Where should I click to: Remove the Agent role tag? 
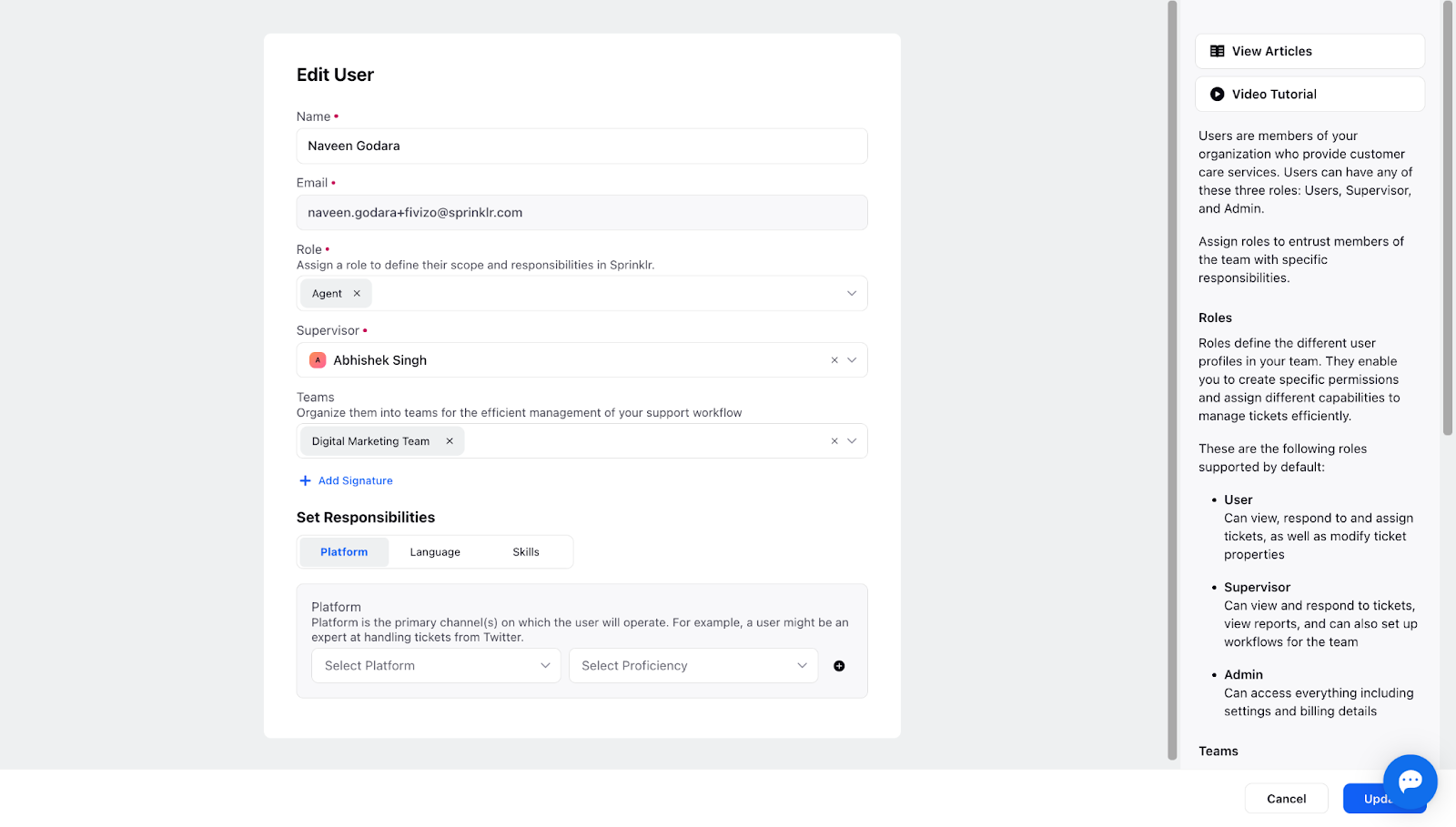(357, 293)
